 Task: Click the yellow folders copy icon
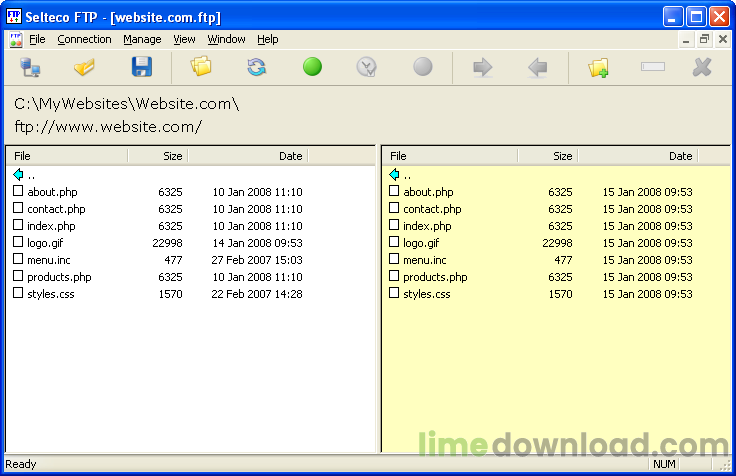(x=201, y=67)
